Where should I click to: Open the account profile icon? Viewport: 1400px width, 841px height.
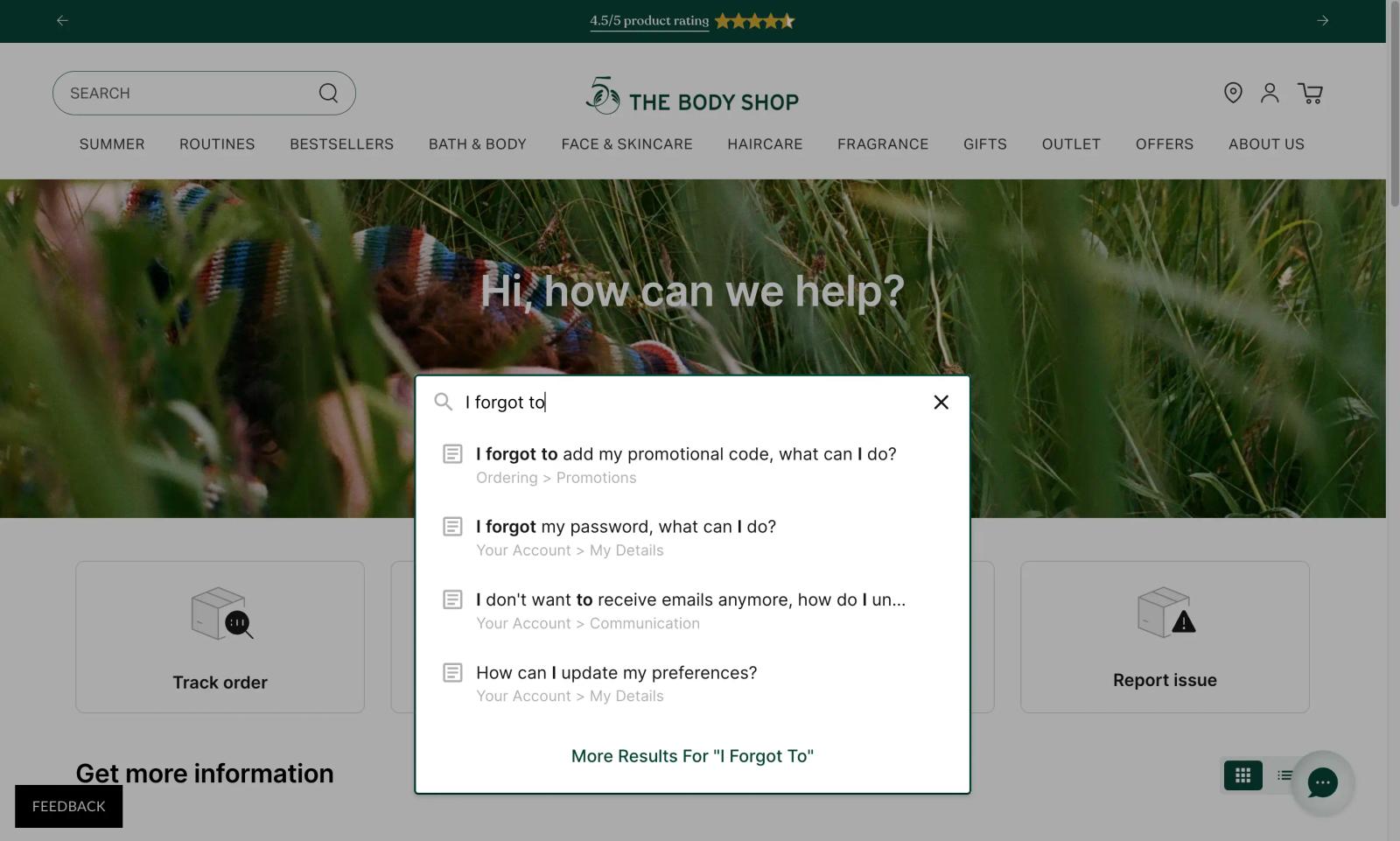point(1270,93)
